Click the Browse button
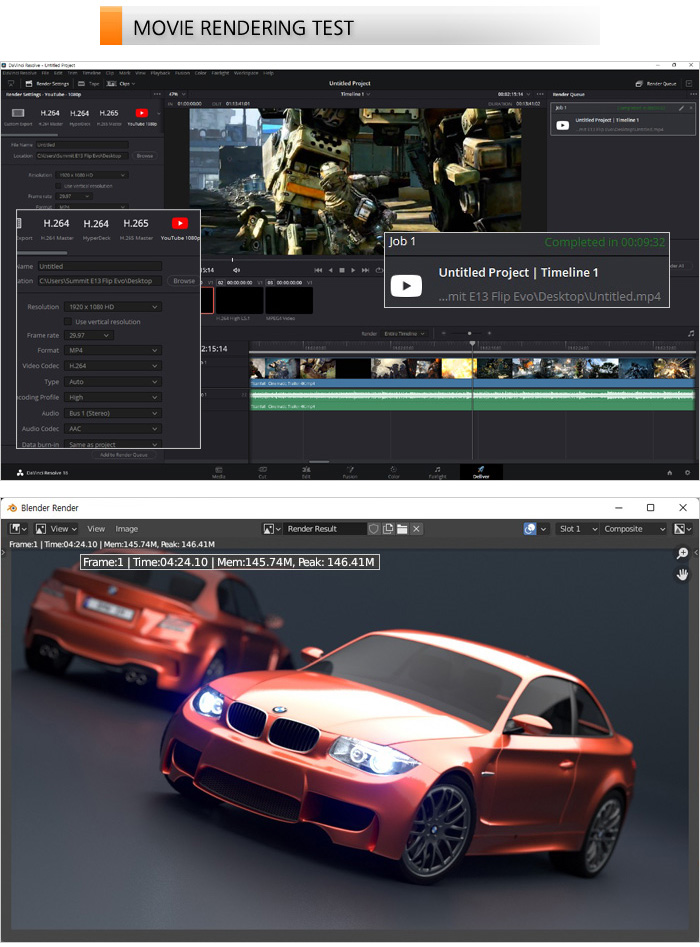700x947 pixels. pos(145,156)
